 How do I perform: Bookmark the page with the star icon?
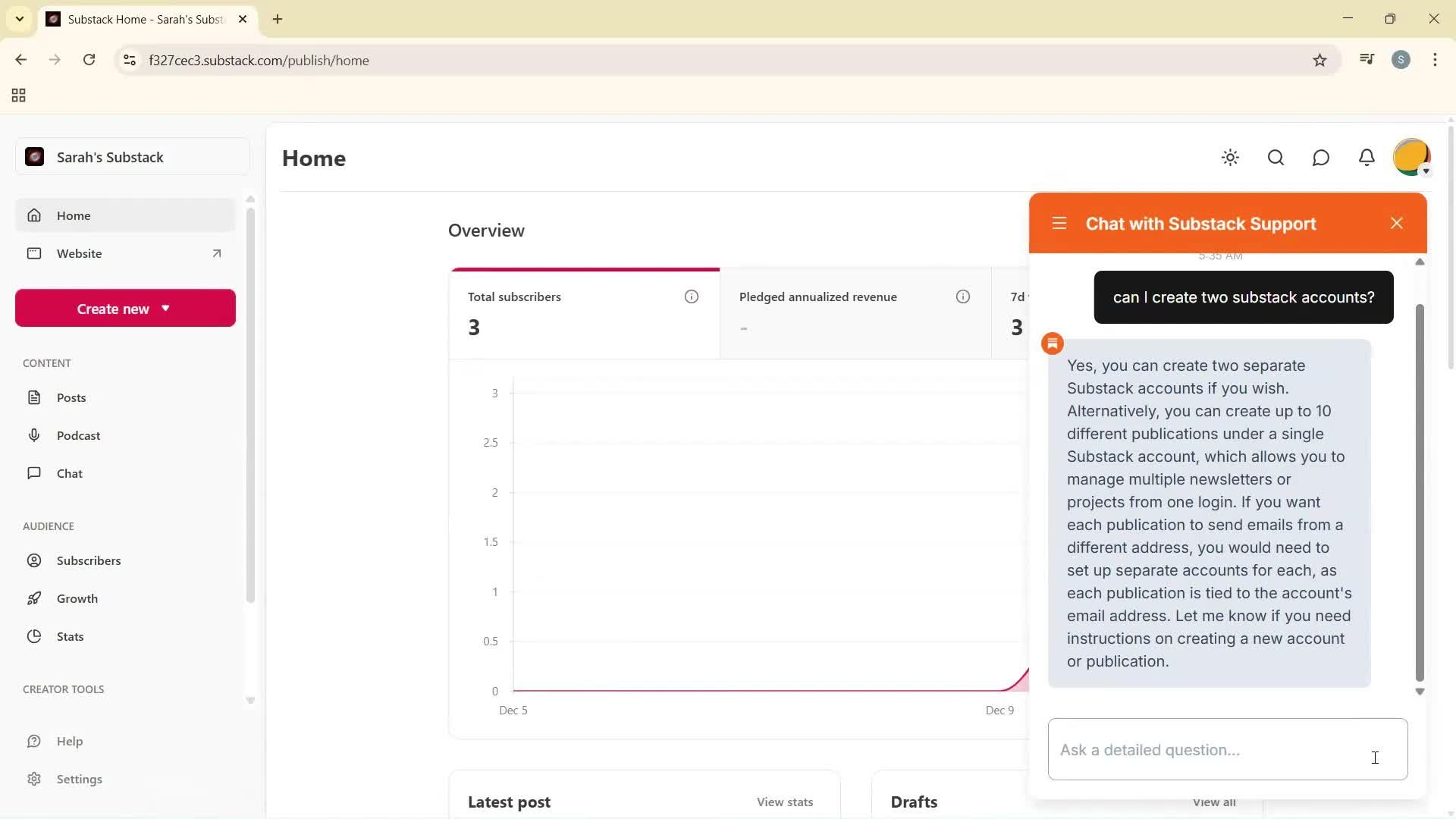coord(1319,60)
